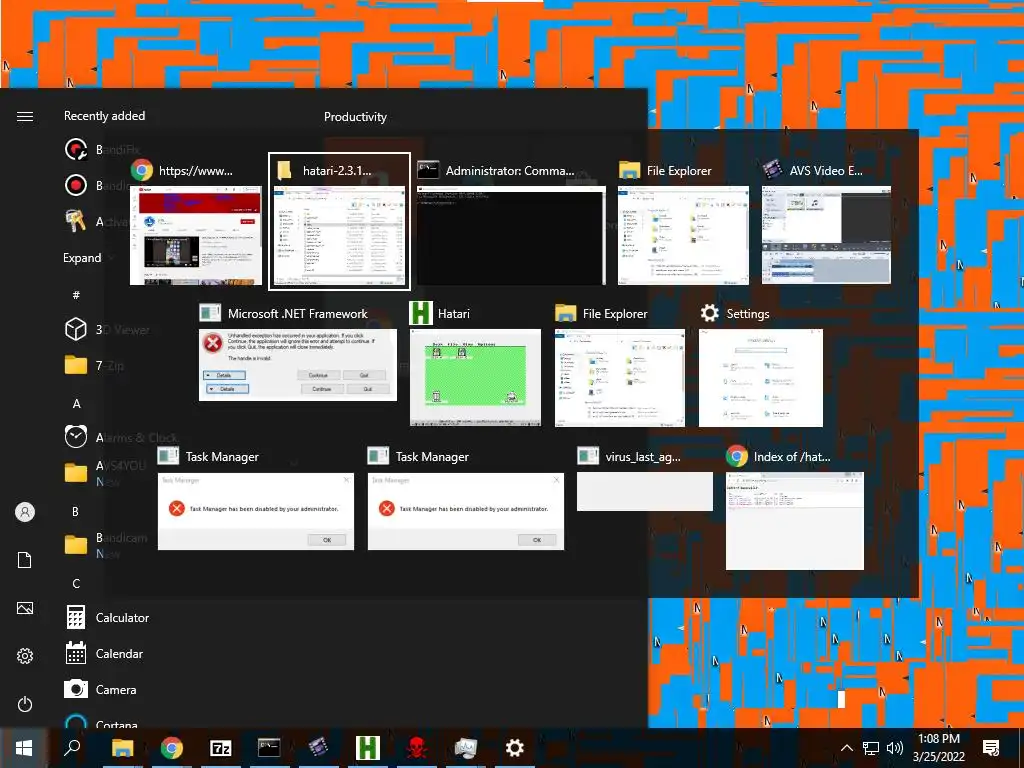Click the Productivity group heading
1024x768 pixels.
355,117
